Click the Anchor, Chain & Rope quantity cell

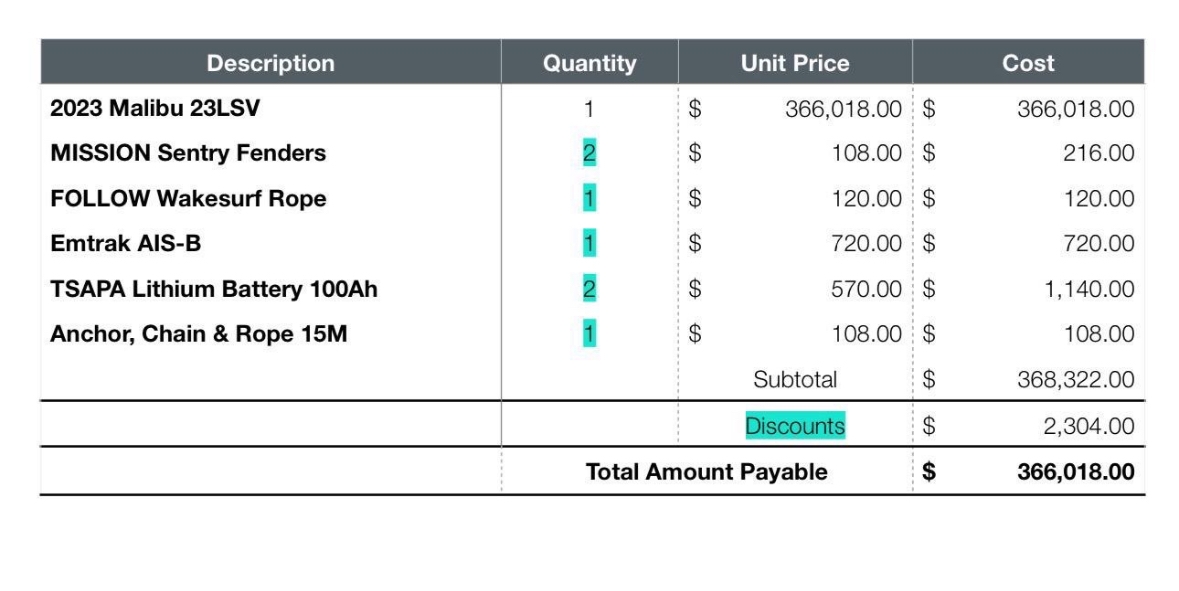[589, 334]
